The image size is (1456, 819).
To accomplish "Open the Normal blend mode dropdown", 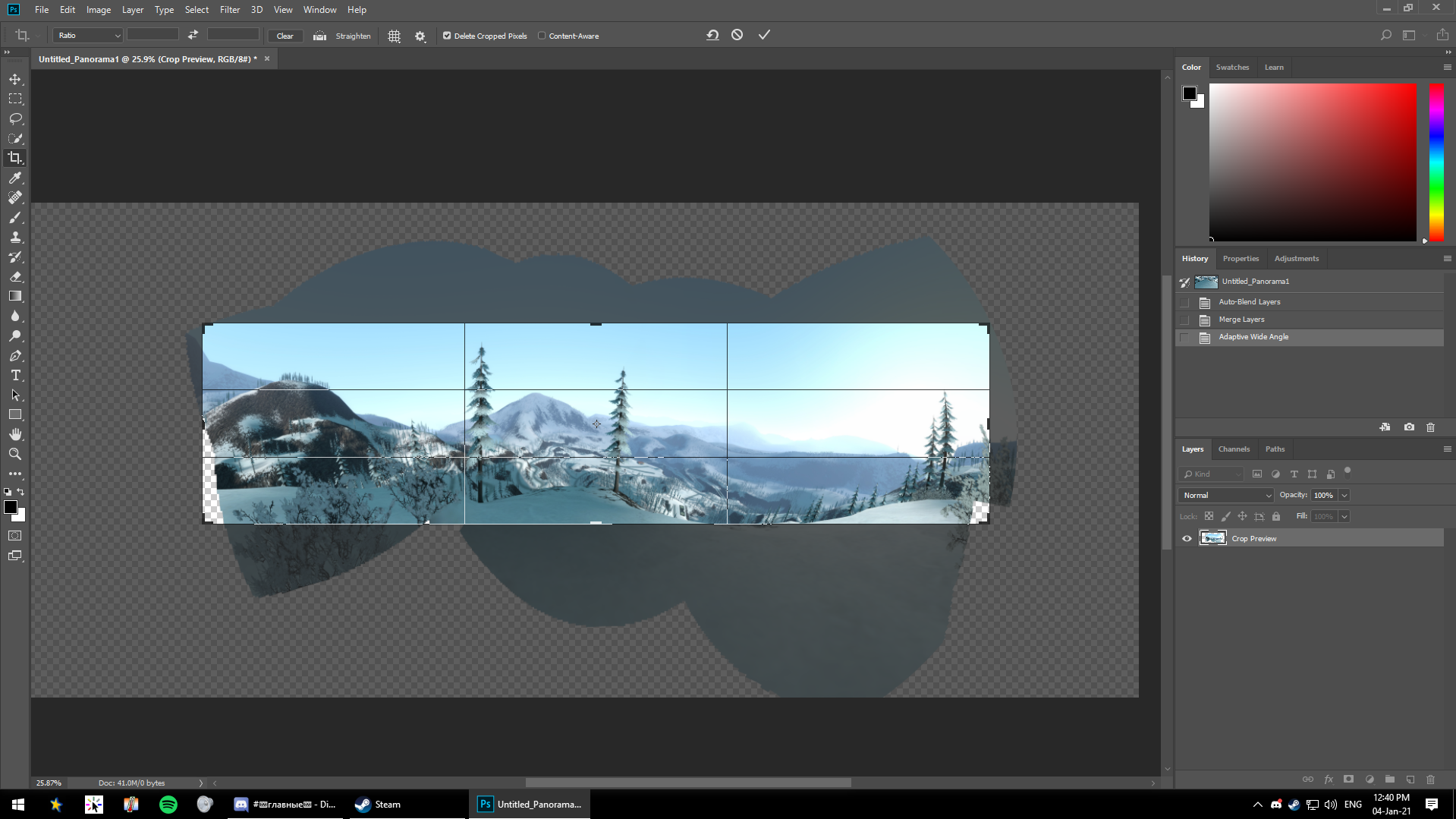I will coord(1225,495).
